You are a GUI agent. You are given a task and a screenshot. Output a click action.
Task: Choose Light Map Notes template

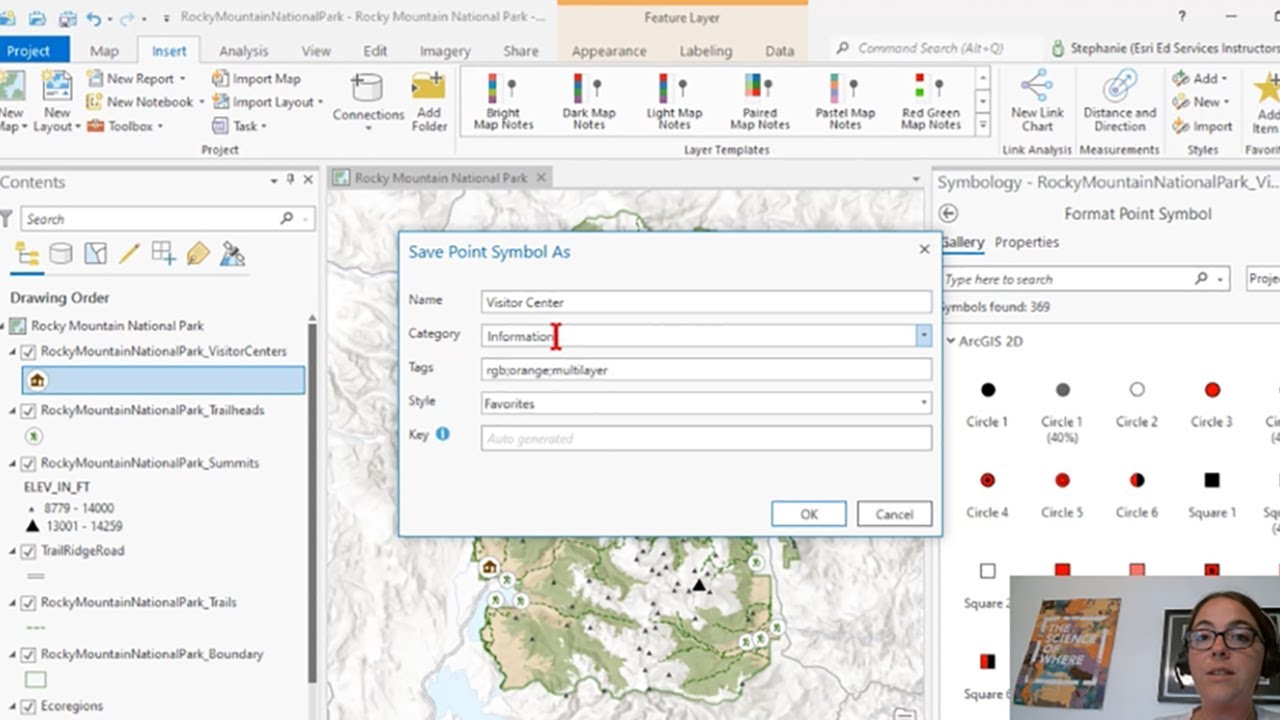tap(674, 101)
